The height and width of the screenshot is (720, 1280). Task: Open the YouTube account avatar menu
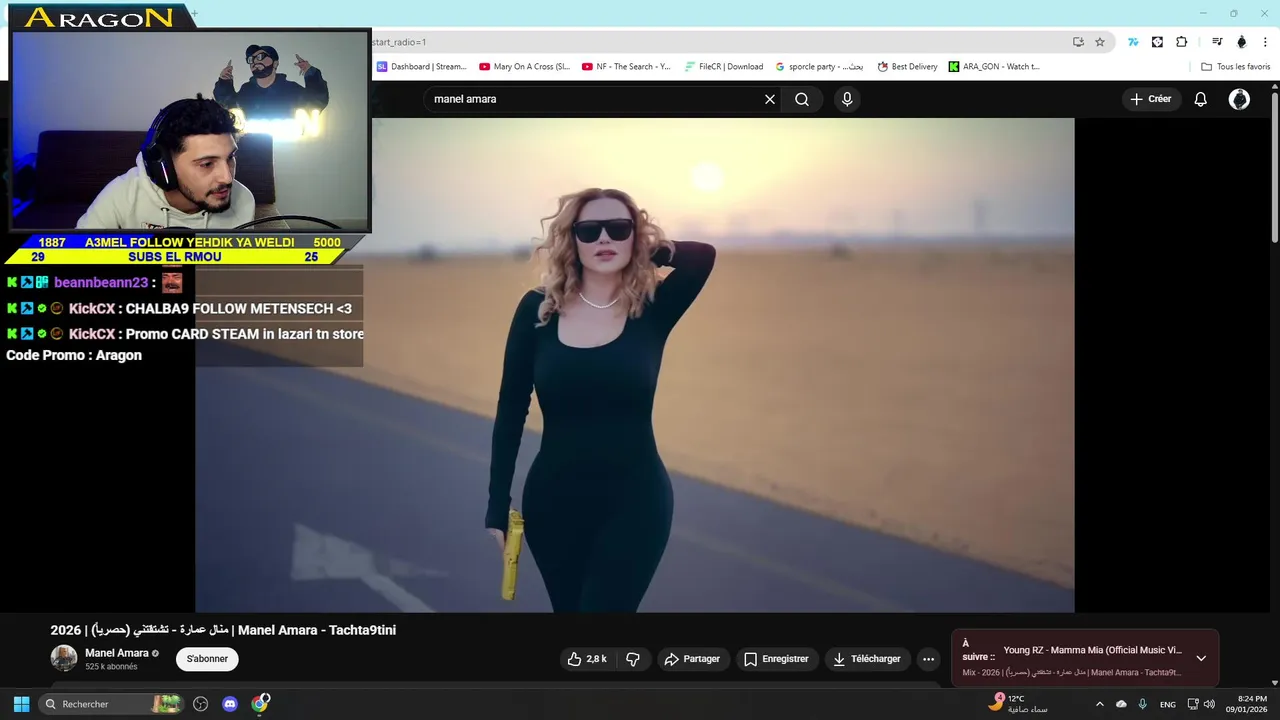(x=1239, y=99)
